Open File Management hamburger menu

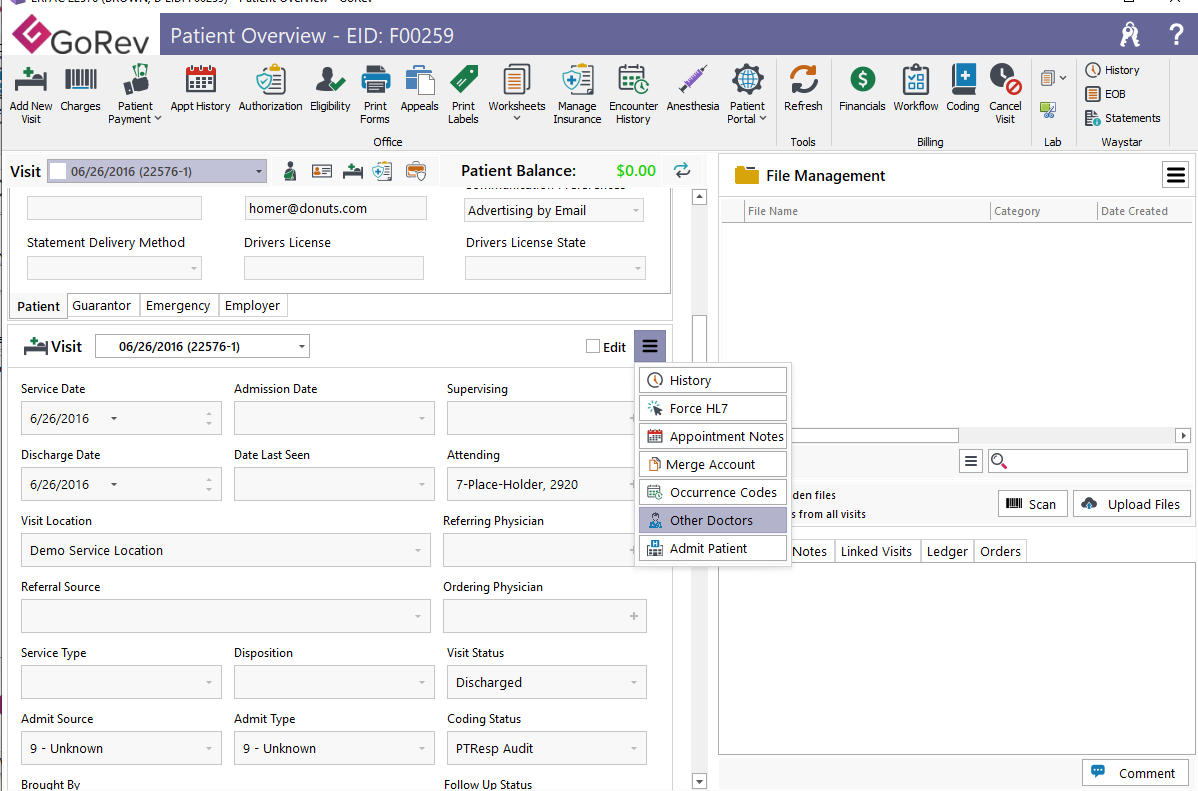point(1175,176)
